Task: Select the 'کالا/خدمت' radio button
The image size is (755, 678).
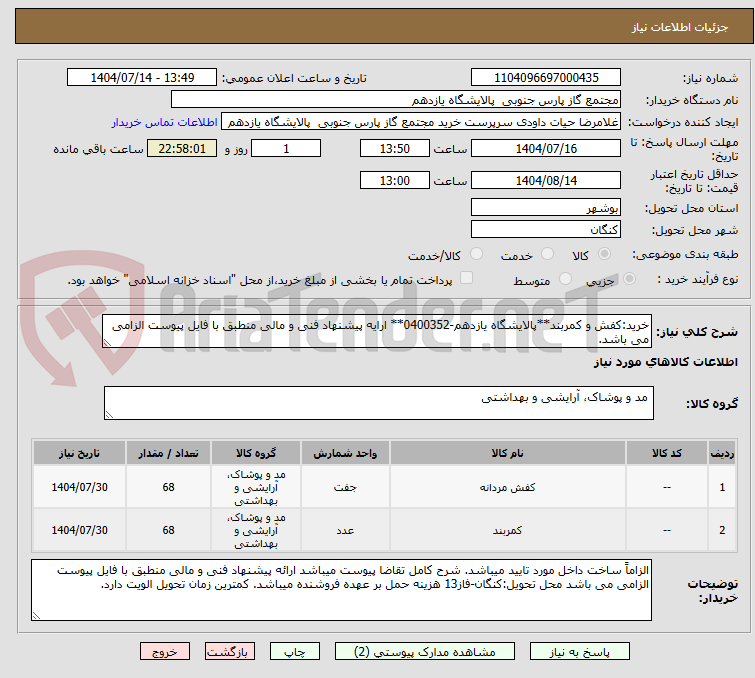Action: [x=476, y=254]
